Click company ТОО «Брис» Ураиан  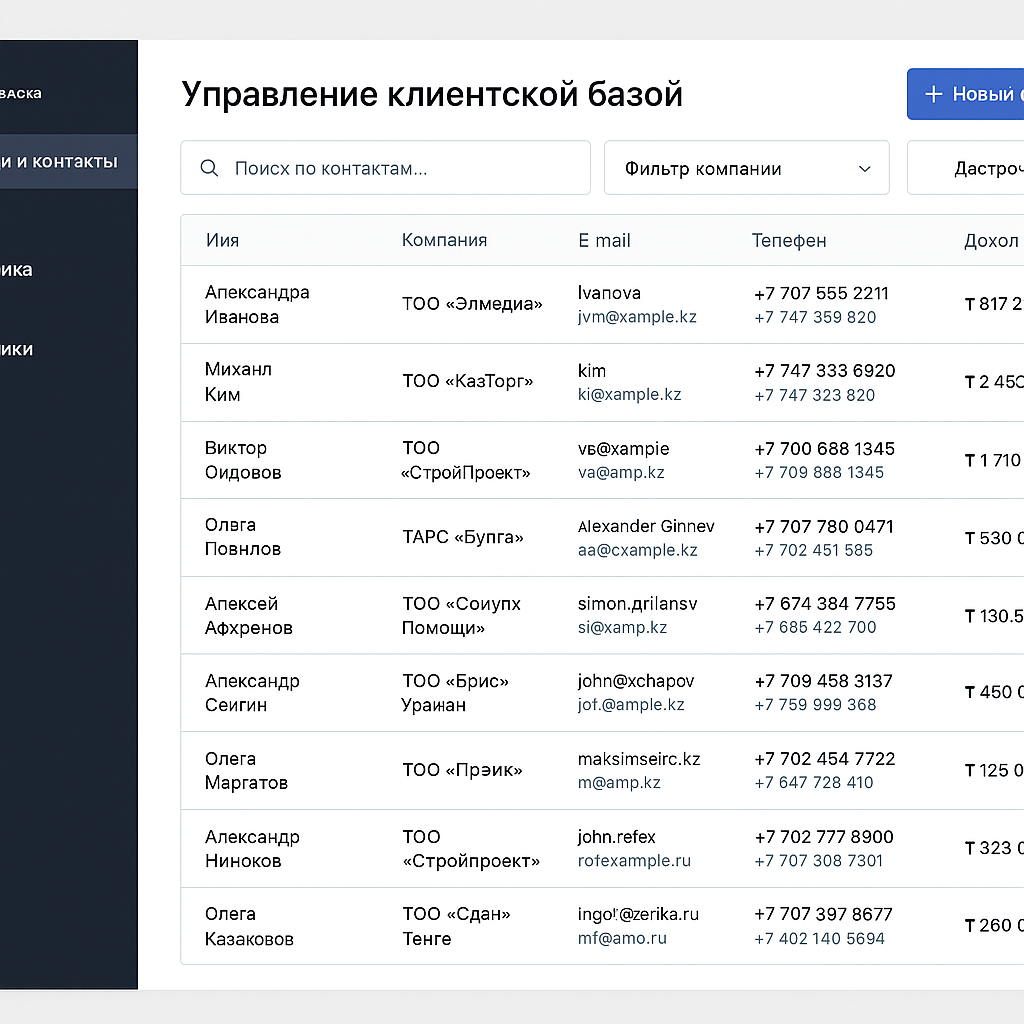pos(455,692)
